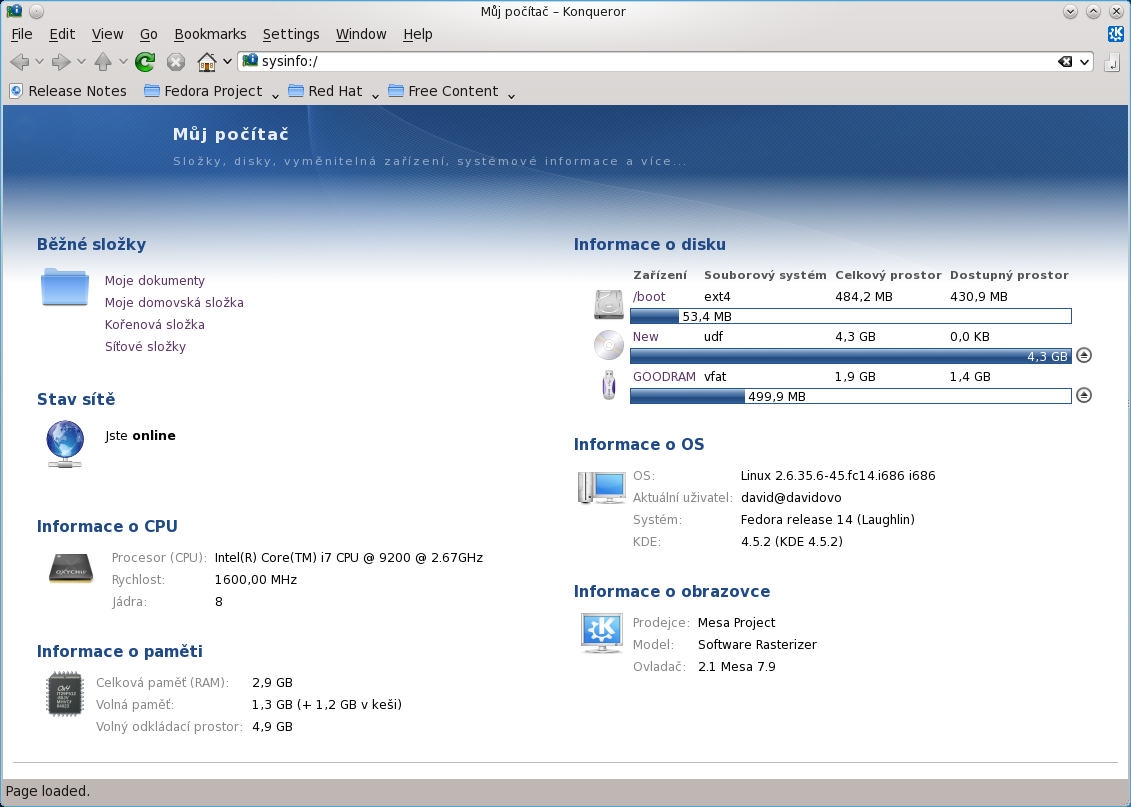Click the 1600,00 MHz speed value
The height and width of the screenshot is (807, 1131).
point(256,580)
